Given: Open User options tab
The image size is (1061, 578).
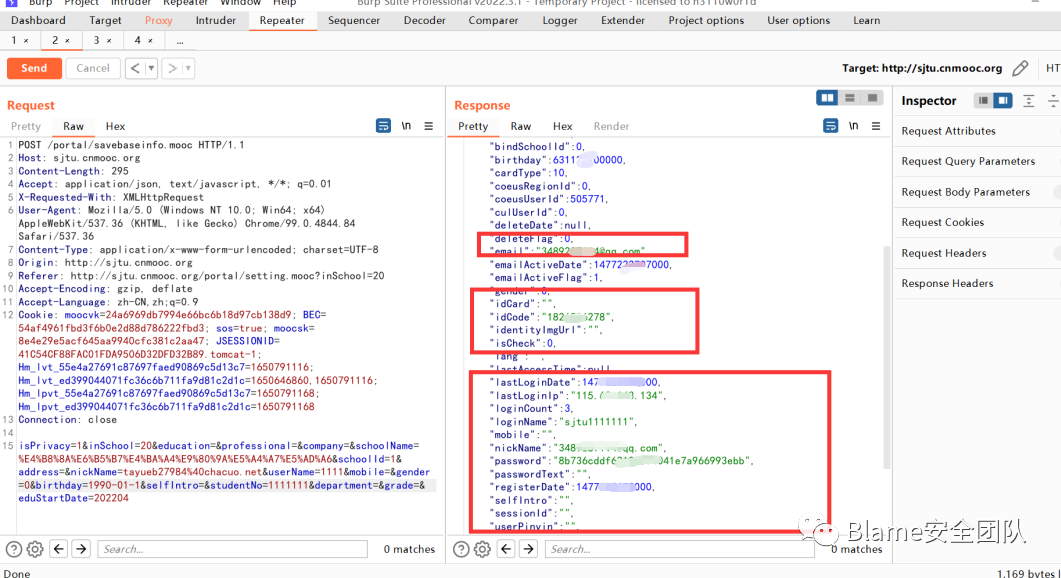Looking at the screenshot, I should tap(798, 20).
